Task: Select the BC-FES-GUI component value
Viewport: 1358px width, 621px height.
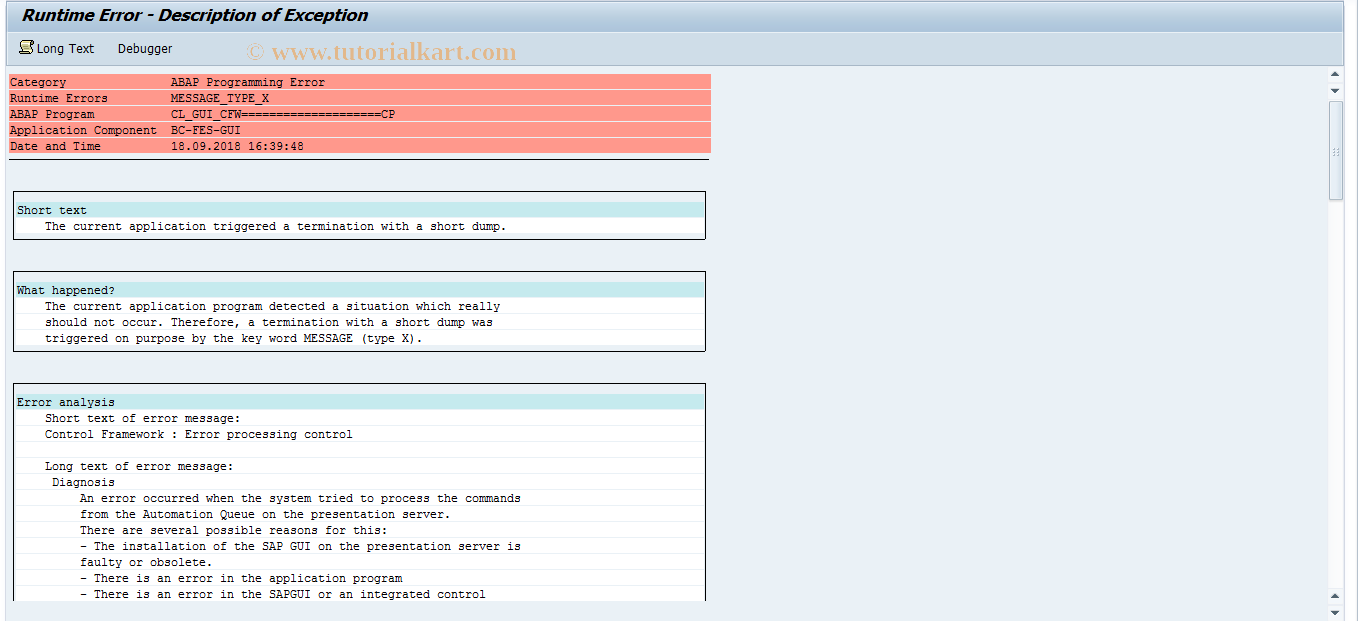Action: pos(206,130)
